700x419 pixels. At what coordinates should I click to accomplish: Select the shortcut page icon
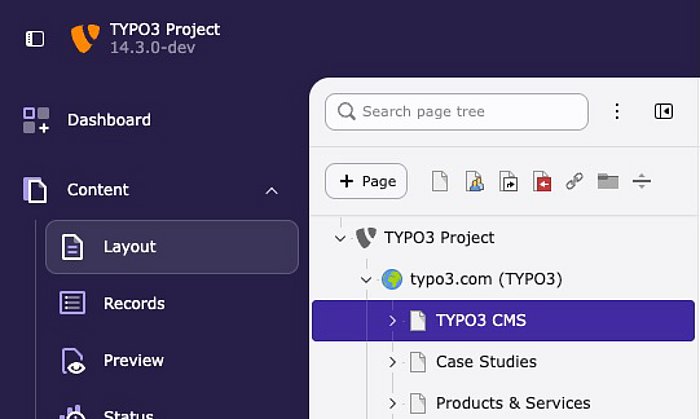[508, 181]
